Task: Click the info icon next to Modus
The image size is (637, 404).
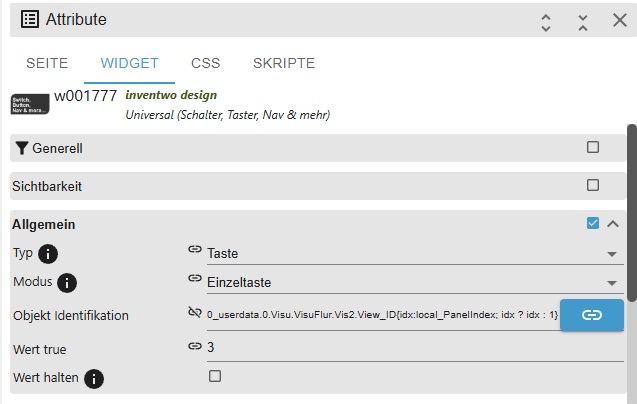Action: (67, 283)
